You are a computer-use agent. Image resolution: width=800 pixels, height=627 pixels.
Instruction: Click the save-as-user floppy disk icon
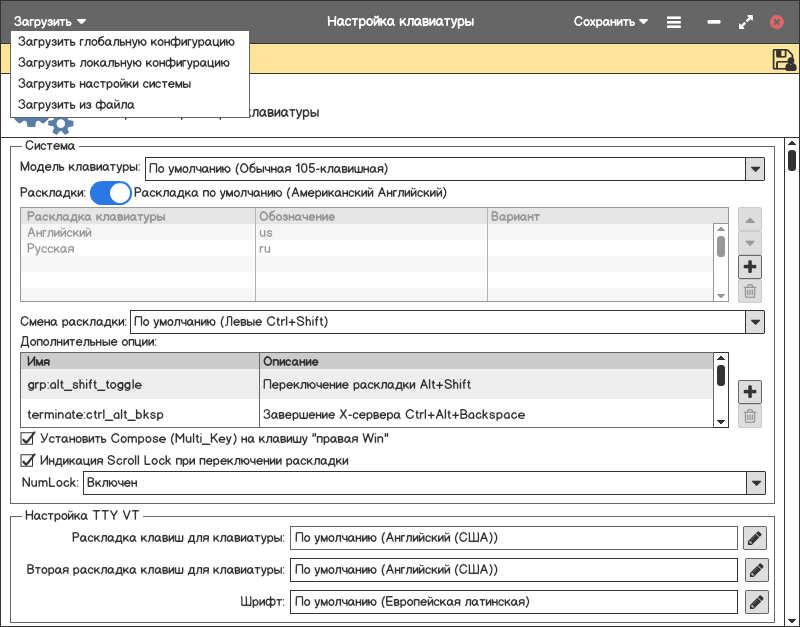tap(783, 60)
